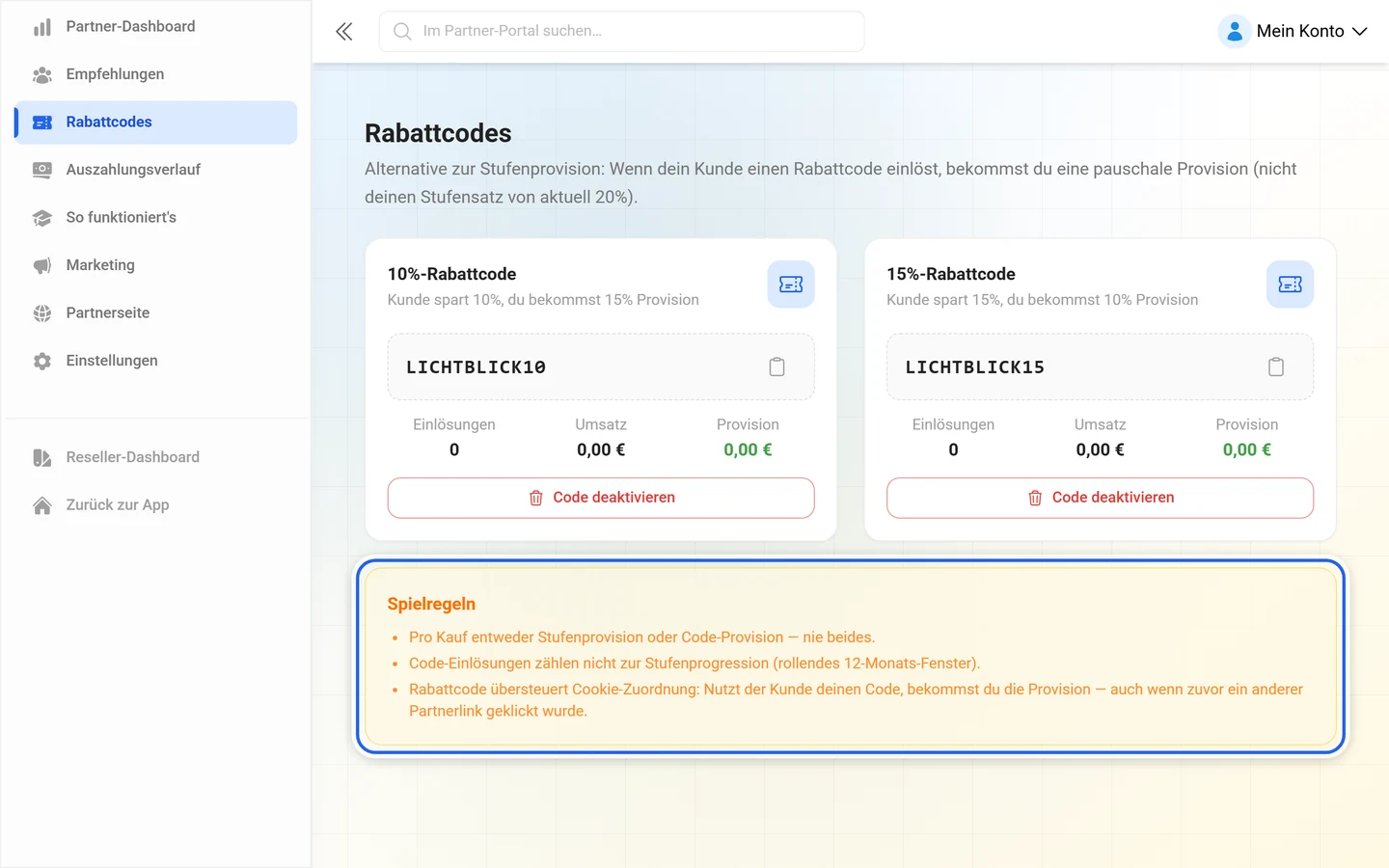Click Zurück zur App link
1389x868 pixels.
pos(156,505)
